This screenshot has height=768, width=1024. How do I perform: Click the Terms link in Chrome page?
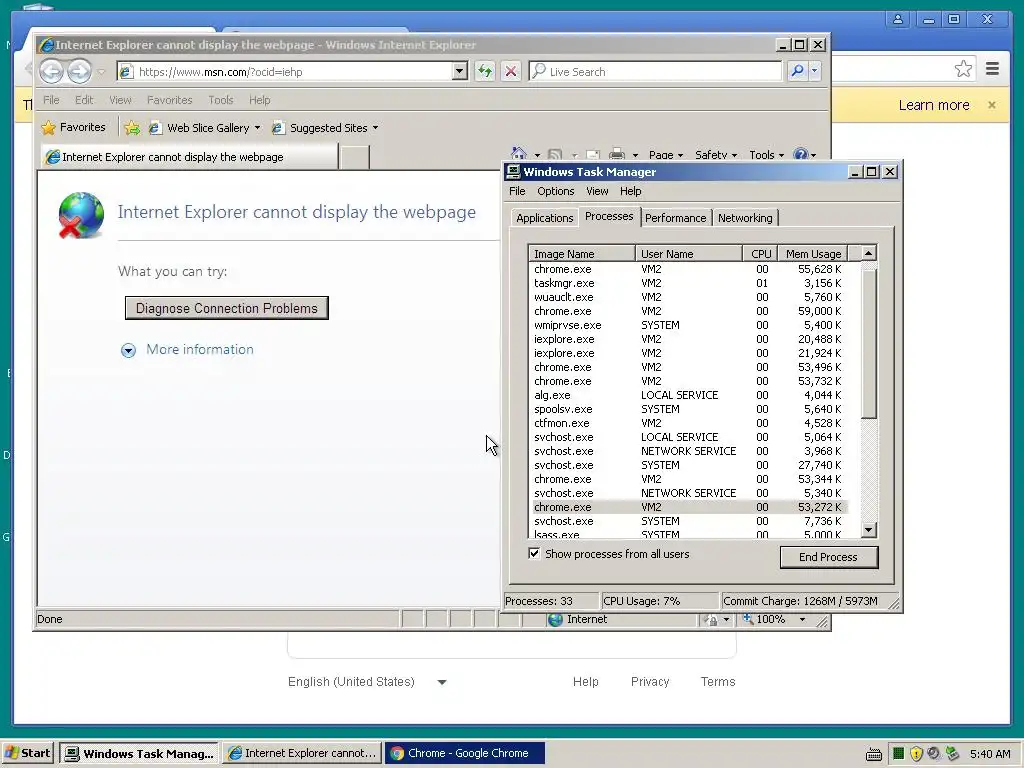click(x=718, y=682)
